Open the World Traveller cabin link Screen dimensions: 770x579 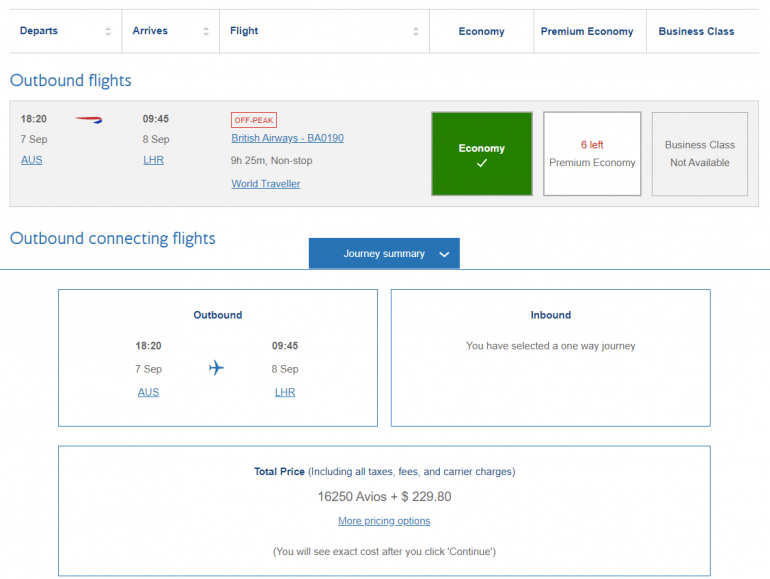pyautogui.click(x=265, y=184)
